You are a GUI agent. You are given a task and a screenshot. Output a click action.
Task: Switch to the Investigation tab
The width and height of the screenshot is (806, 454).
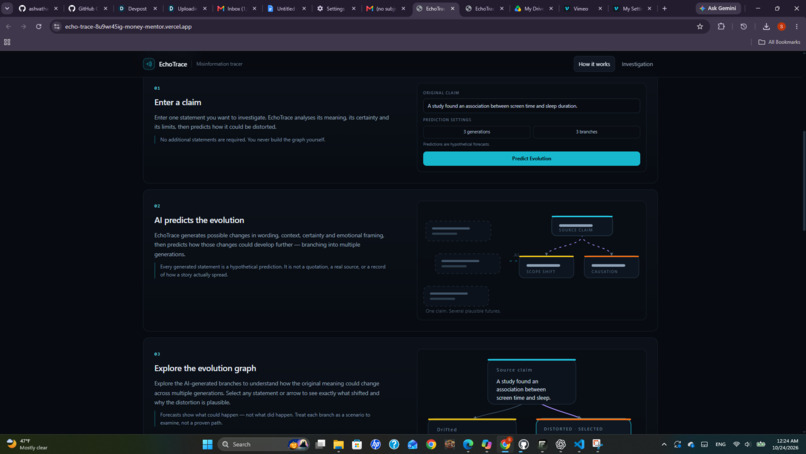click(x=637, y=64)
